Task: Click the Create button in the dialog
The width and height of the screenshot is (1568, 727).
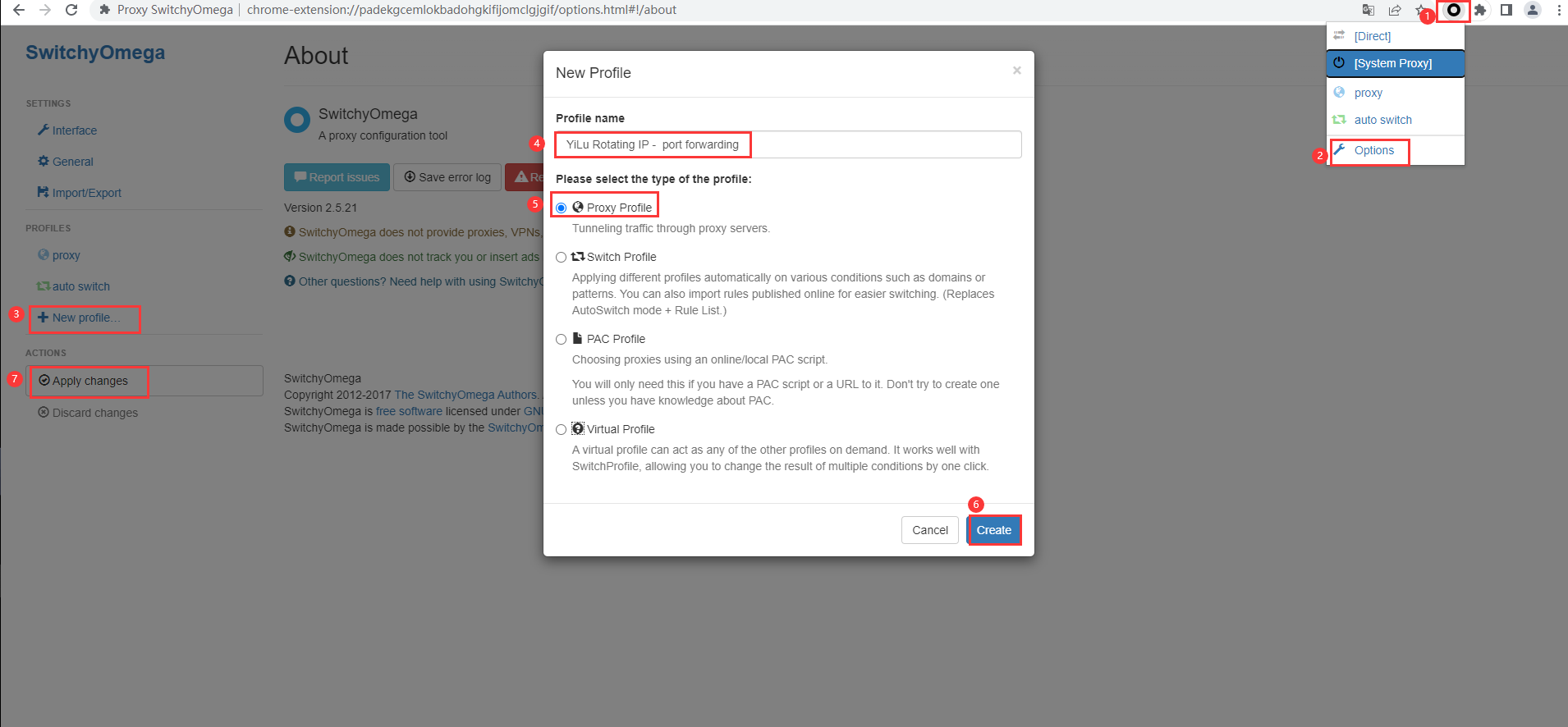Action: (994, 530)
